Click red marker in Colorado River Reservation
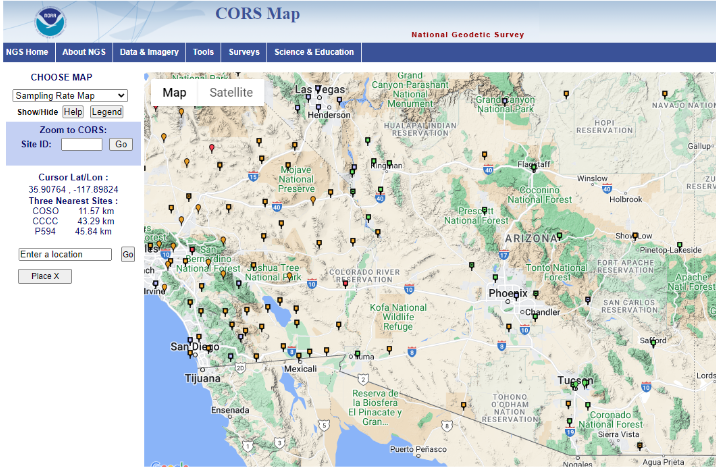716x473 pixels. point(346,284)
